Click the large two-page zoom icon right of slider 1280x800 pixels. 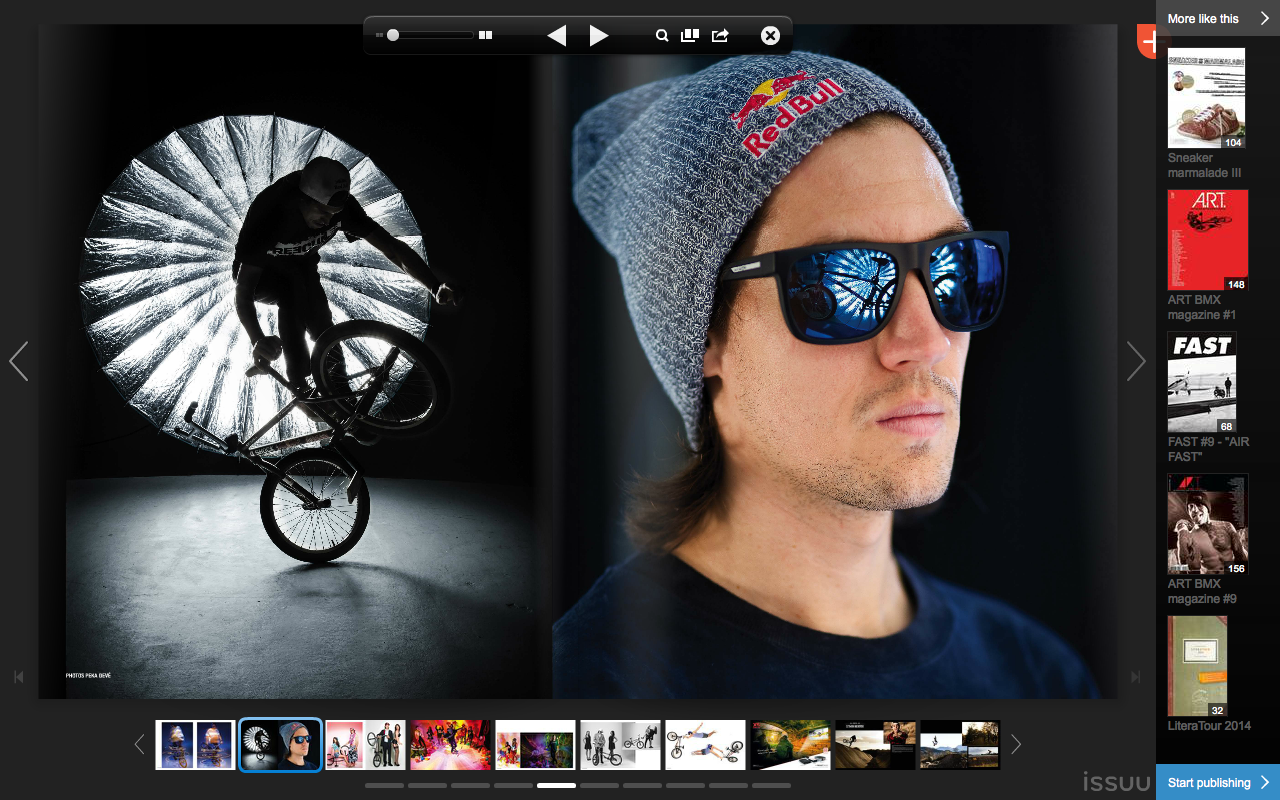point(485,35)
